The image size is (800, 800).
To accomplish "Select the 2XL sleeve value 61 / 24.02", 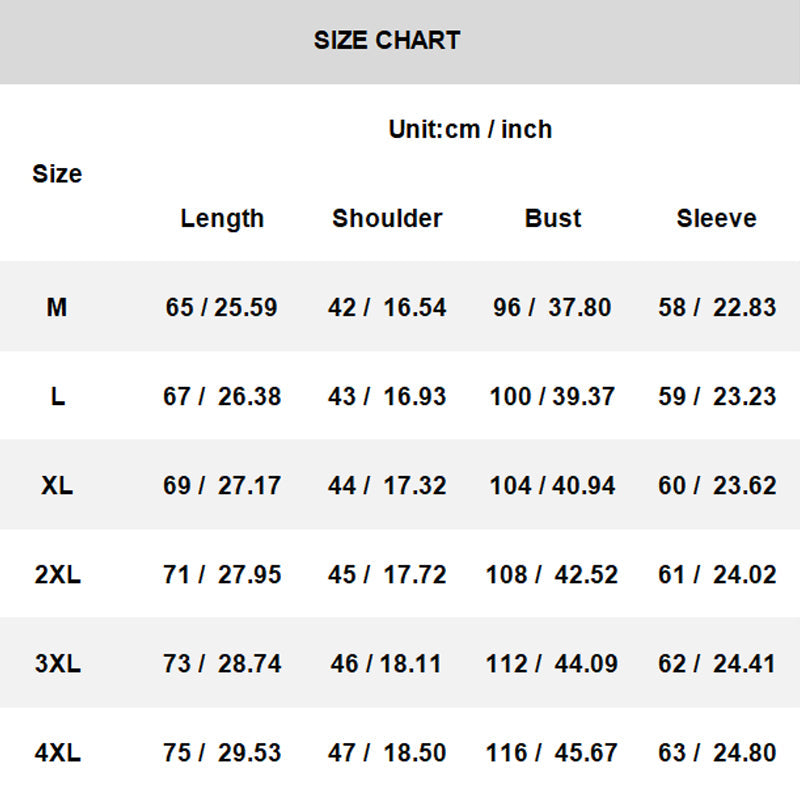I will [717, 575].
